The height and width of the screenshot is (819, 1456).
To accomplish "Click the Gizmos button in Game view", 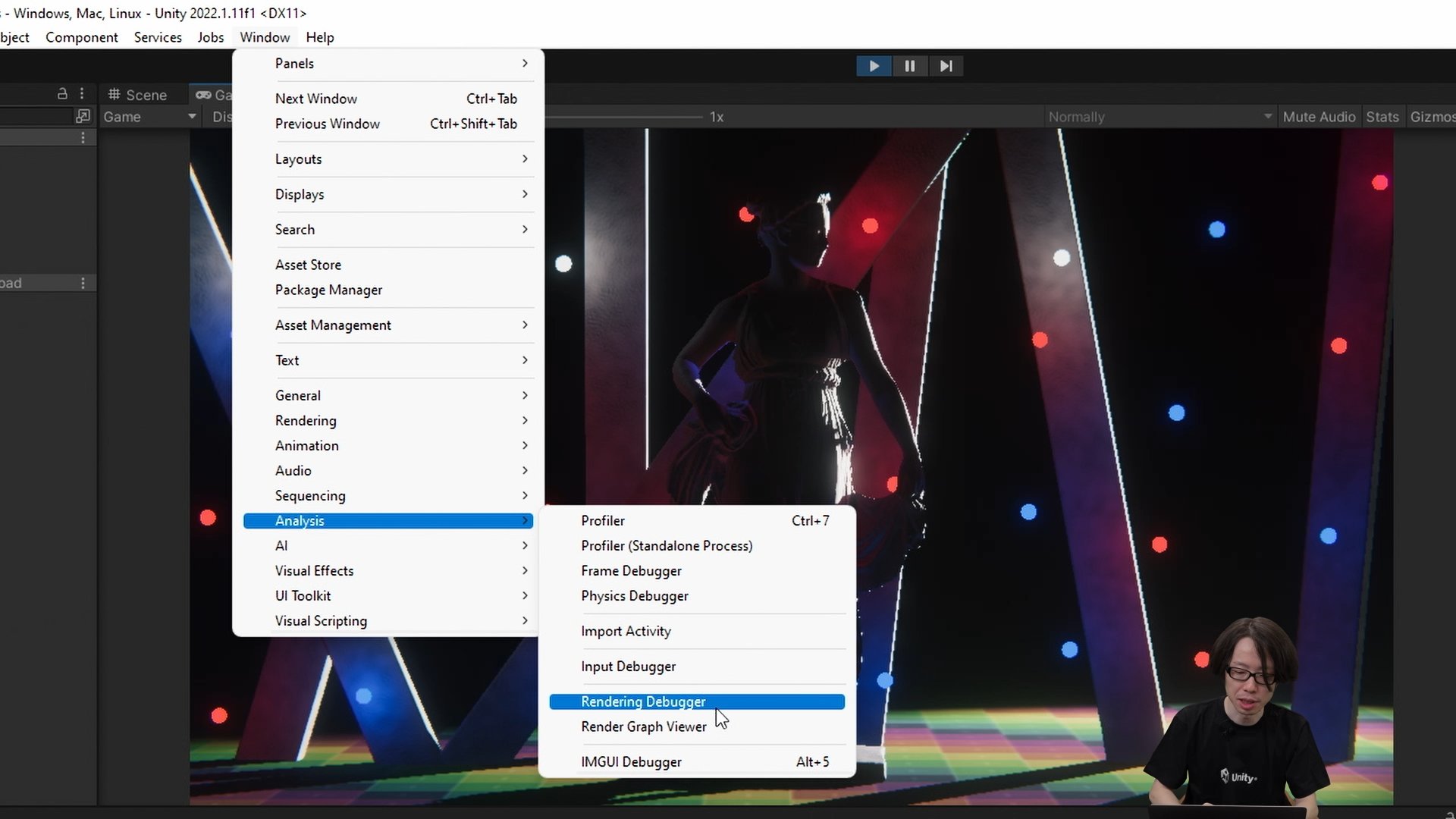I will [x=1432, y=117].
